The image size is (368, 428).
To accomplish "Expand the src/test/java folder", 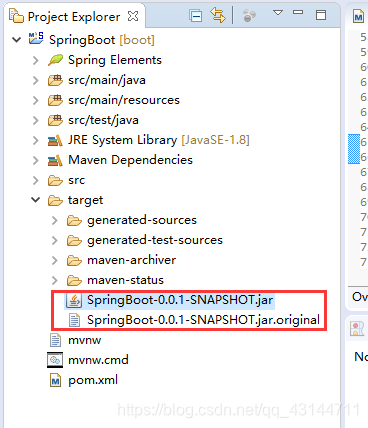I will coord(35,120).
